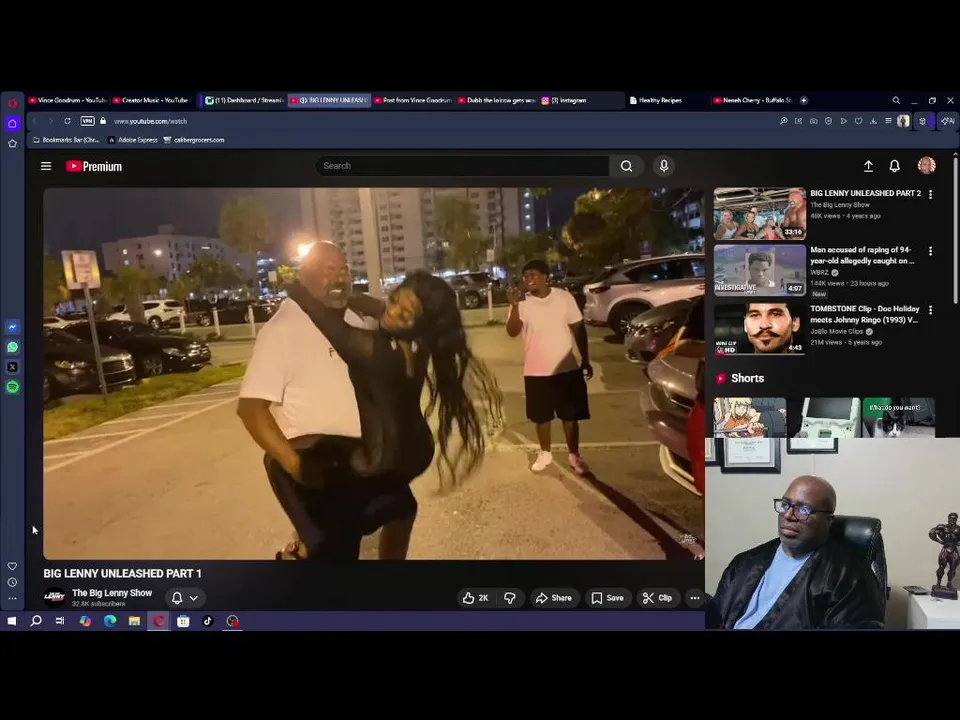Screen dimensions: 960x720
Task: Open Opera sidebar heart icon
Action: coord(12,566)
